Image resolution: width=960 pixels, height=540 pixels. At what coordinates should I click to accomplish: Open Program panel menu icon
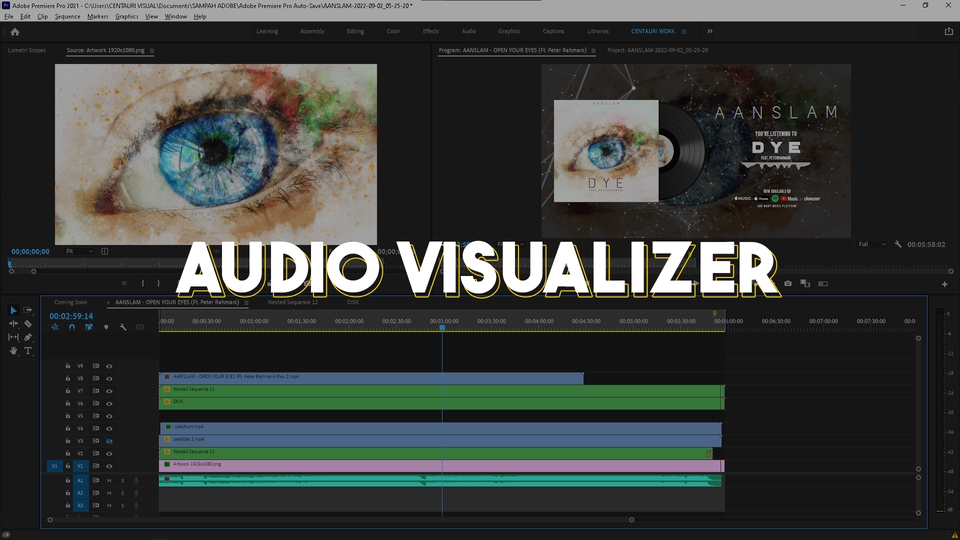coord(593,51)
